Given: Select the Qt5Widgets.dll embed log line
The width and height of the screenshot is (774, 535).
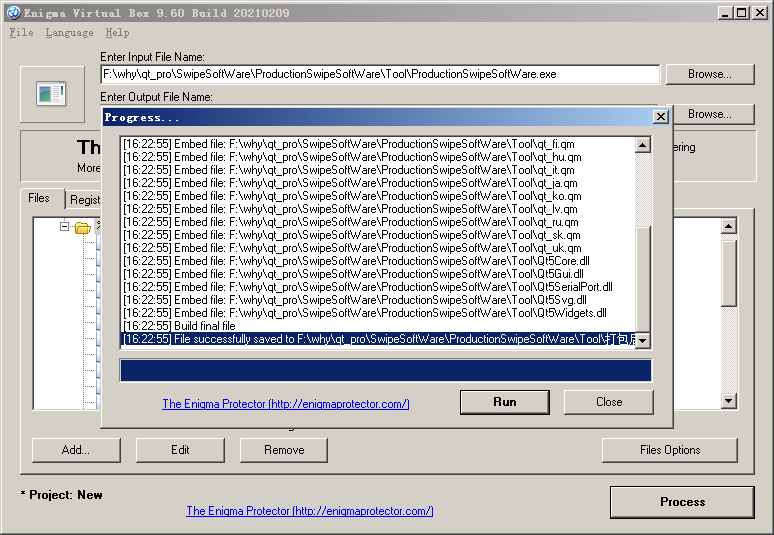Looking at the screenshot, I should 378,313.
